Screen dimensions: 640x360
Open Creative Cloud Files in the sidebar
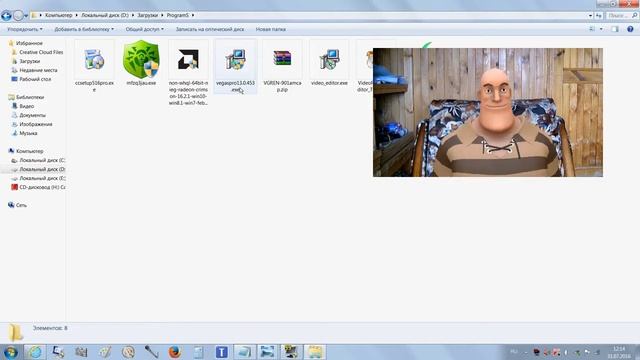(x=41, y=52)
